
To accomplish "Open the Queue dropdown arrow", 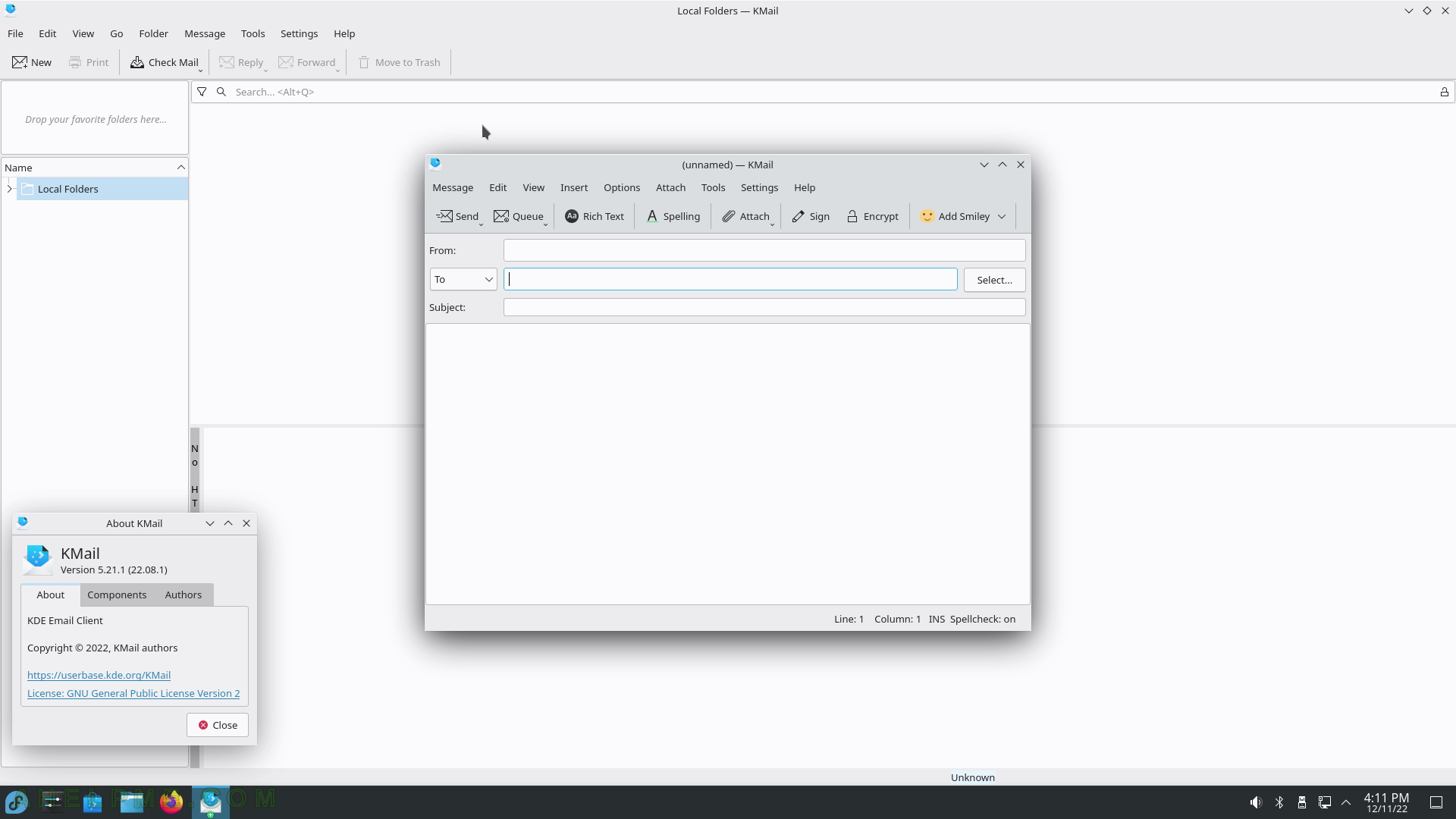I will (x=546, y=224).
